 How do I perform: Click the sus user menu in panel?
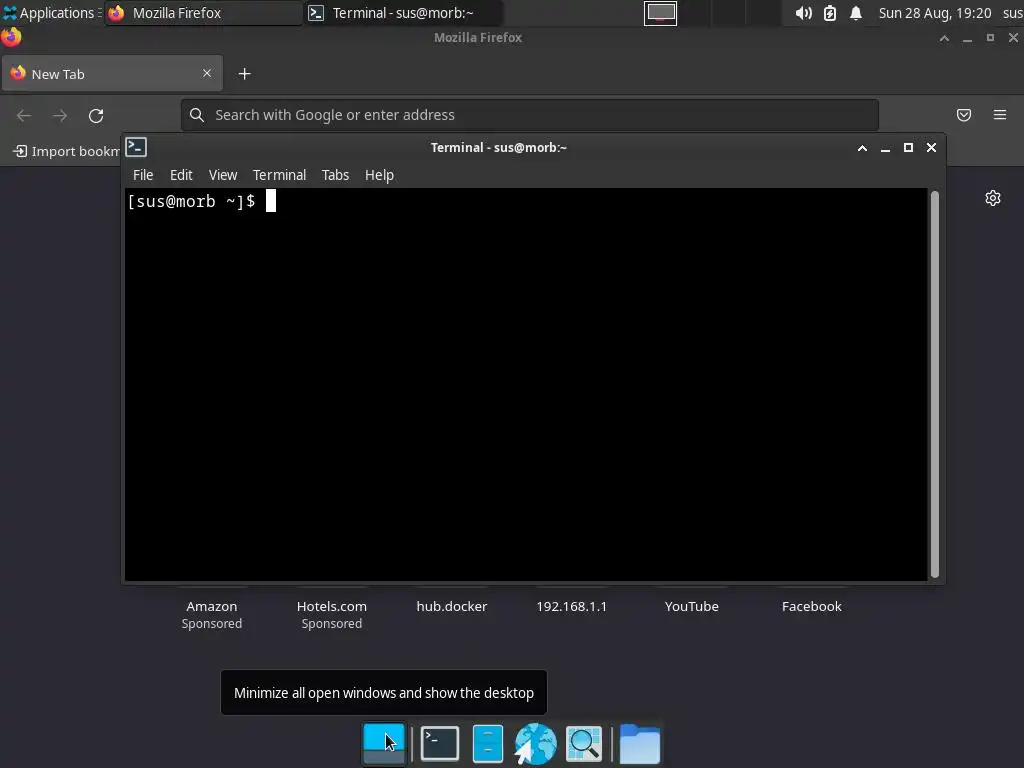point(1012,13)
